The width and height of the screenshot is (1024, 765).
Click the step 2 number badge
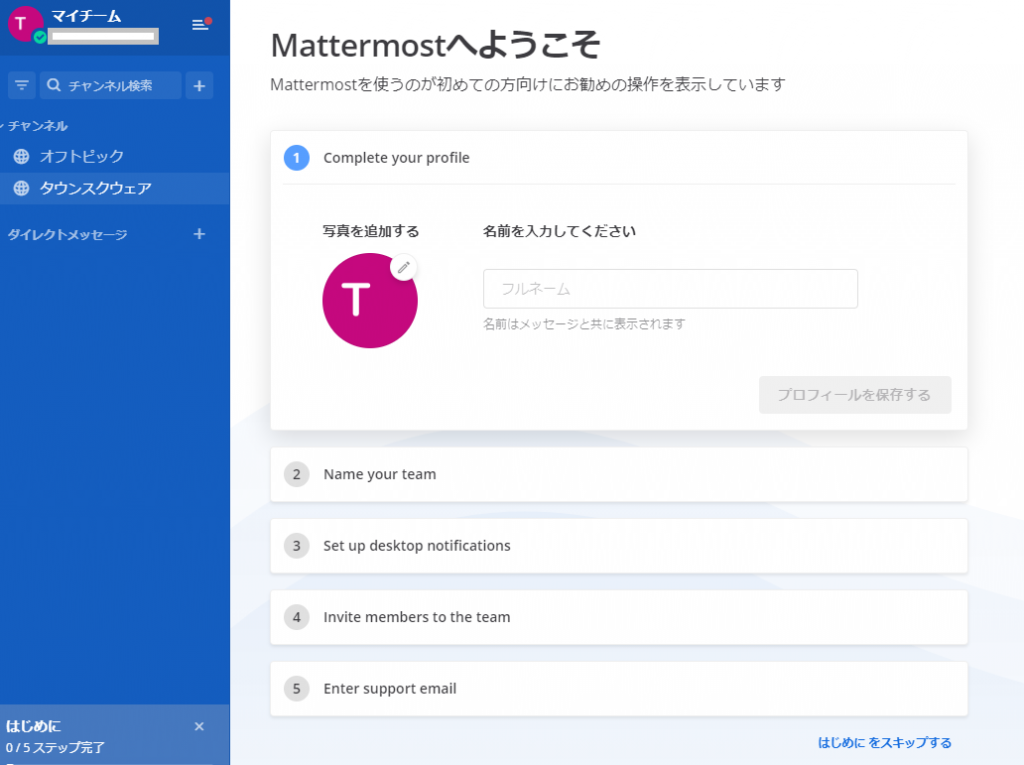pyautogui.click(x=296, y=474)
